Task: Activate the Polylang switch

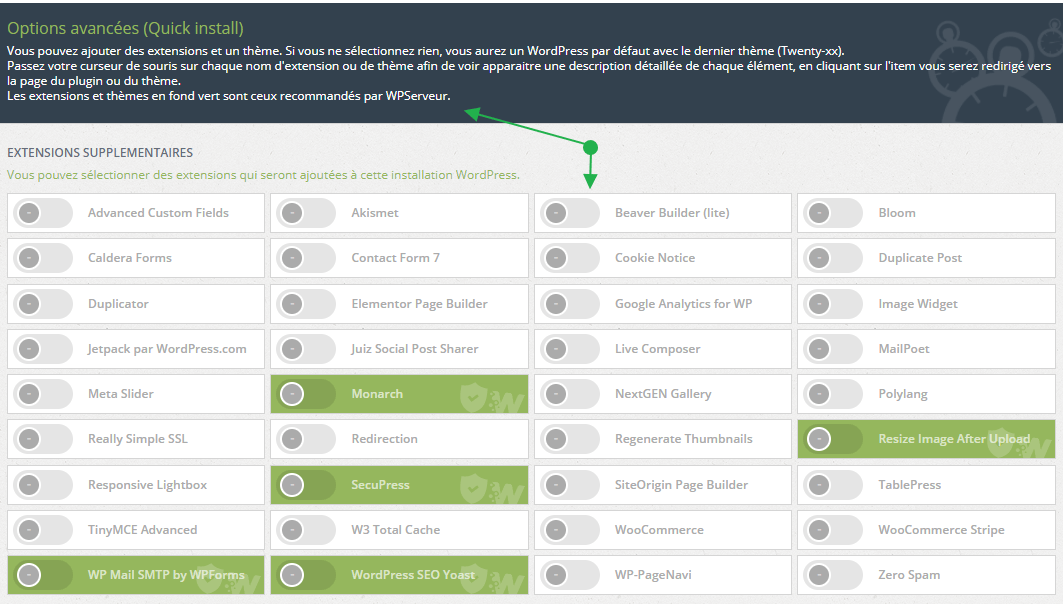Action: pos(833,394)
